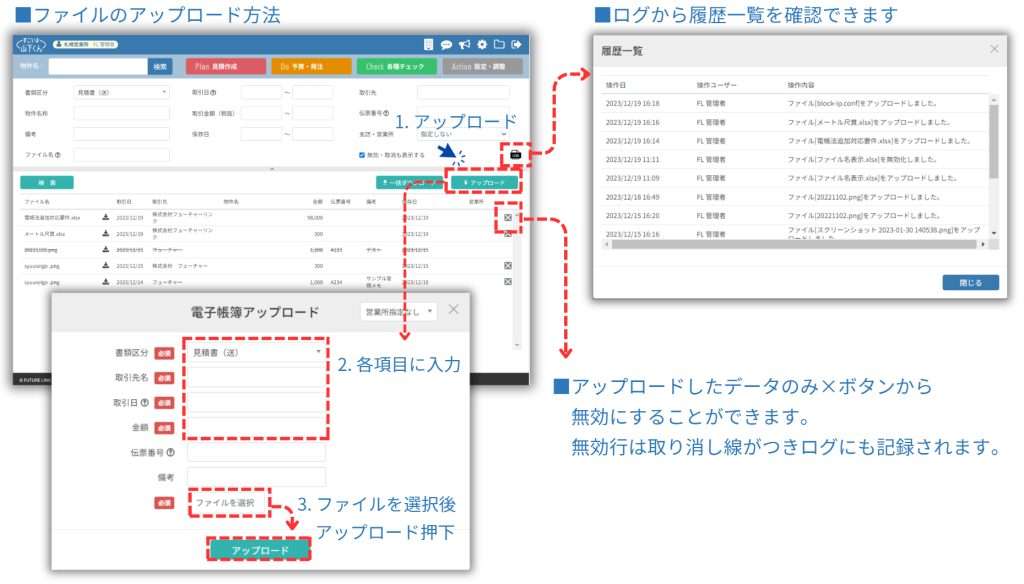
Task: Download syuuseigo.png with amount 1,000
Action: pyautogui.click(x=105, y=282)
